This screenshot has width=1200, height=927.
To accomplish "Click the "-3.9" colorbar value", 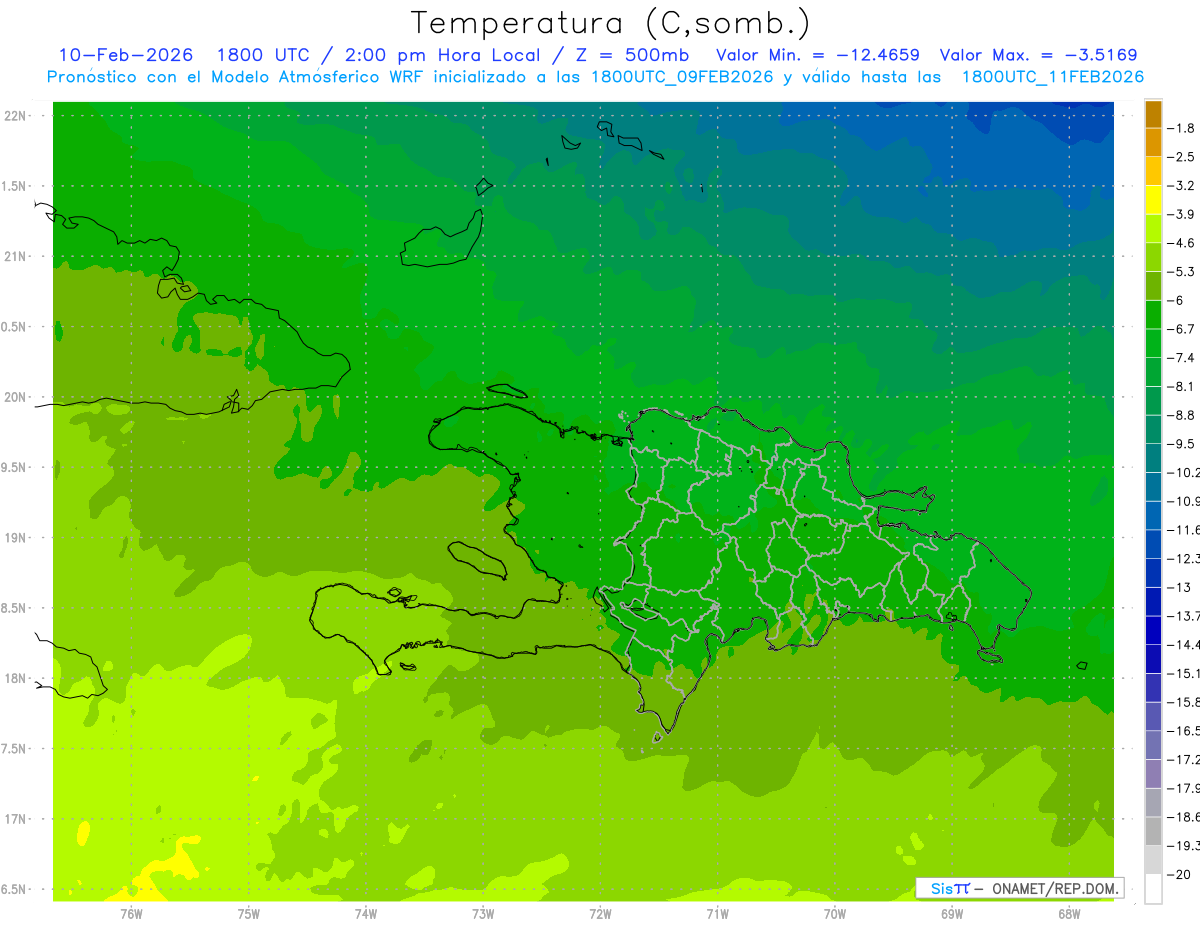I will click(x=1181, y=214).
